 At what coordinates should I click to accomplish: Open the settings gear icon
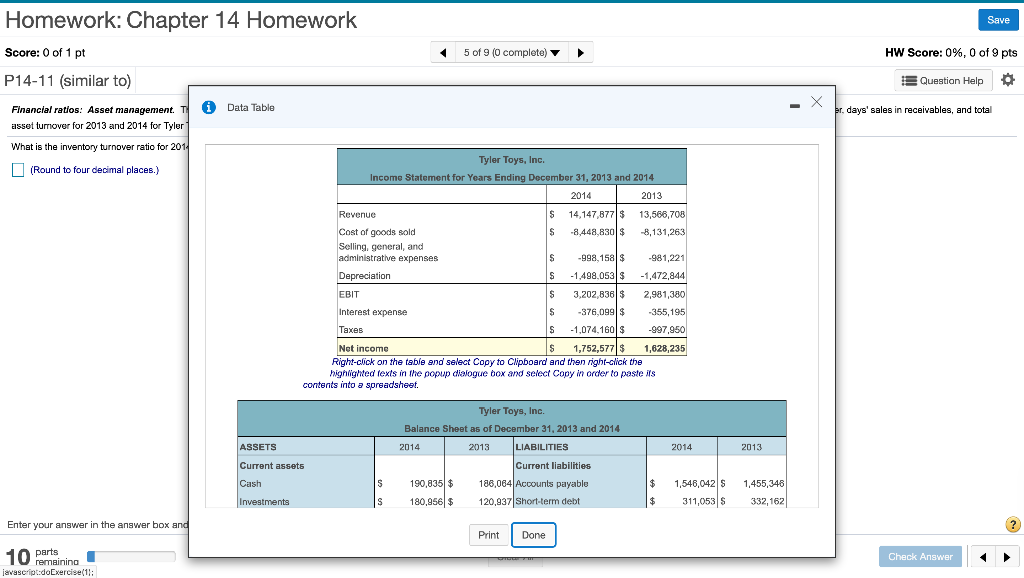pyautogui.click(x=1008, y=80)
